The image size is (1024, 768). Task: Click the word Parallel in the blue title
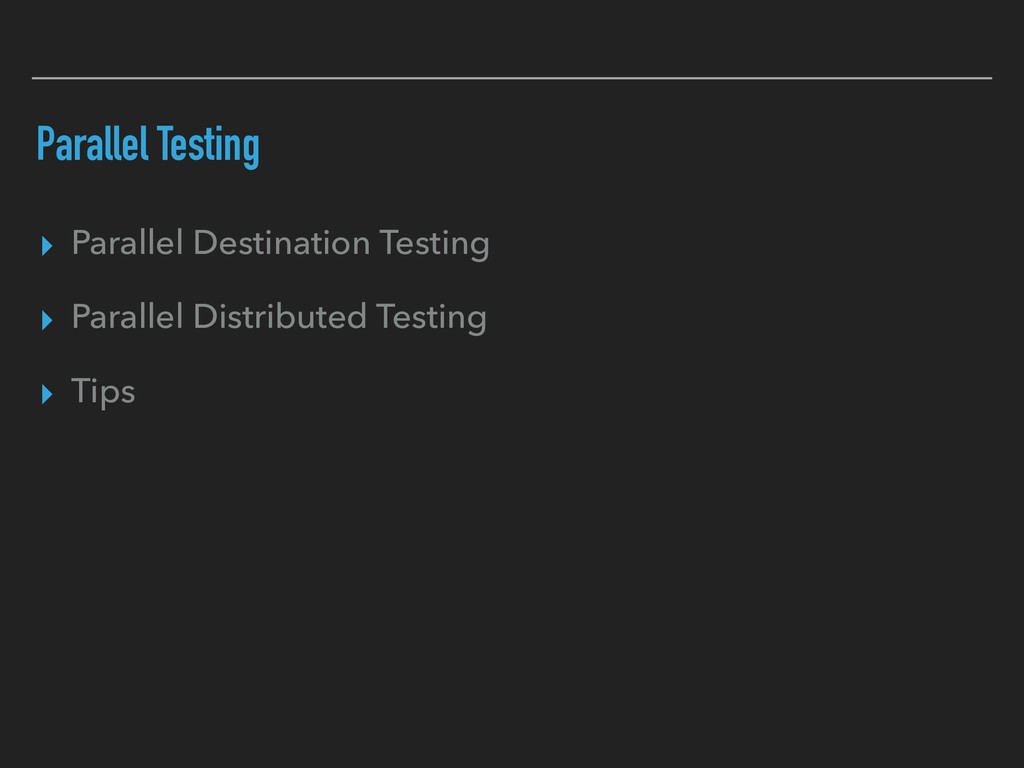93,144
